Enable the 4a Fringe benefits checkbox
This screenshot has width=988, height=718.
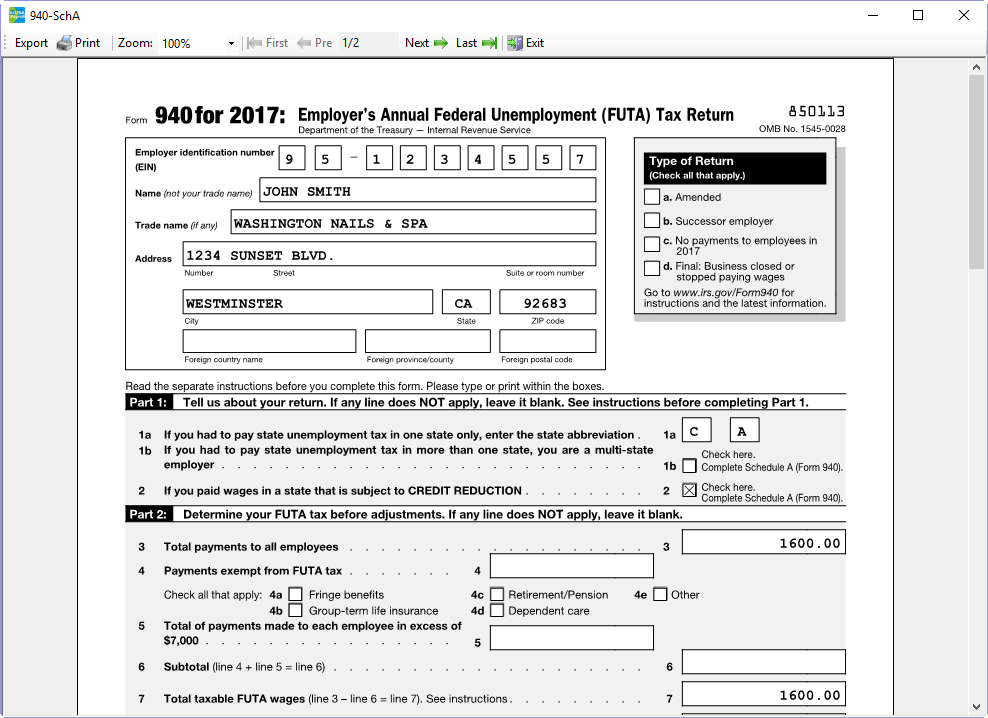pos(295,595)
